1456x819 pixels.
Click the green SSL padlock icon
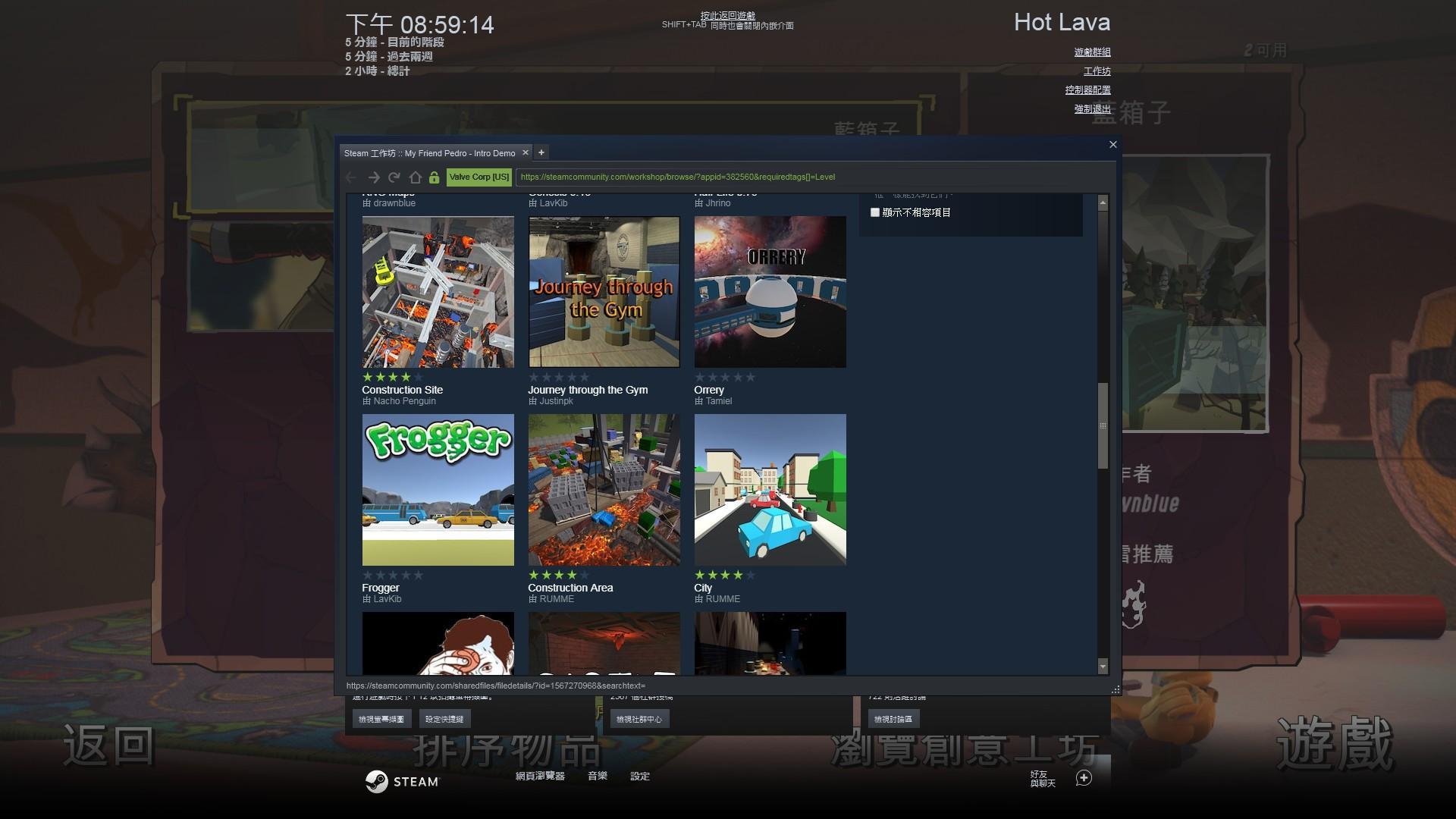point(434,177)
